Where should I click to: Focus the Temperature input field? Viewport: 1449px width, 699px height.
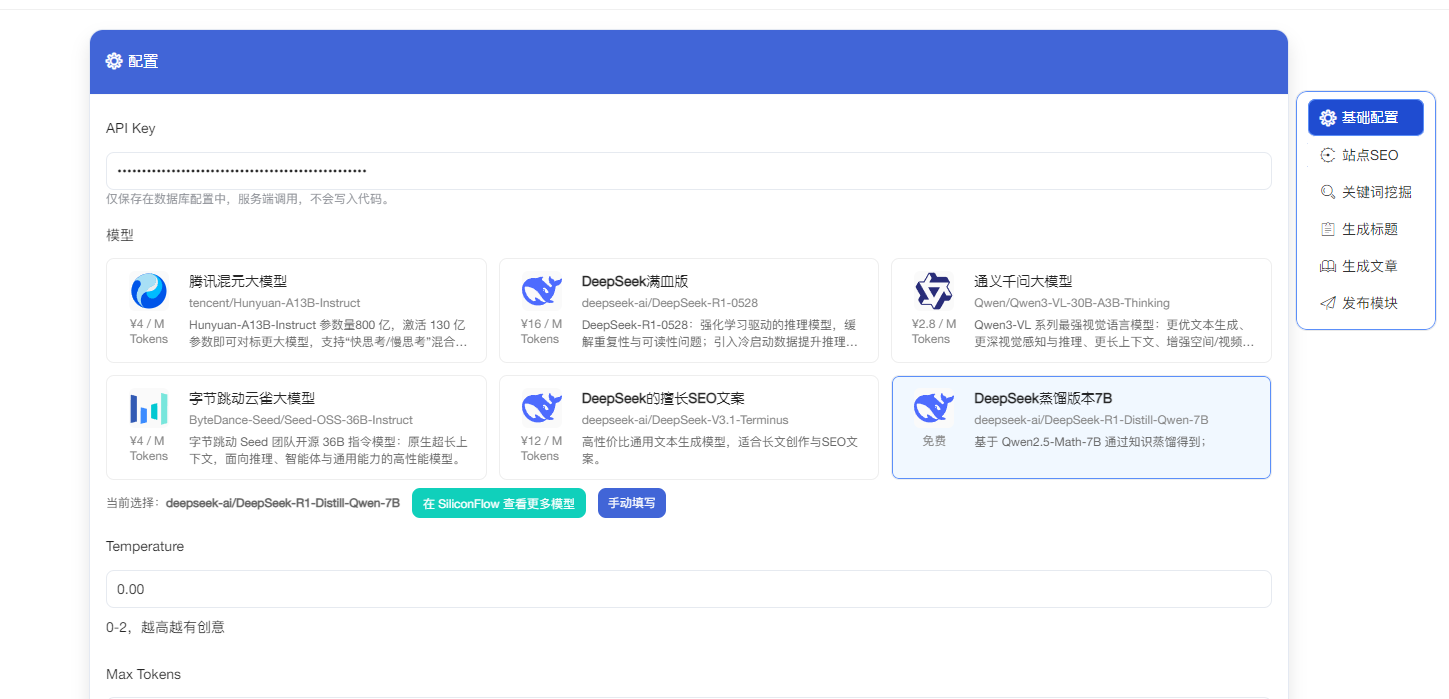pos(688,589)
